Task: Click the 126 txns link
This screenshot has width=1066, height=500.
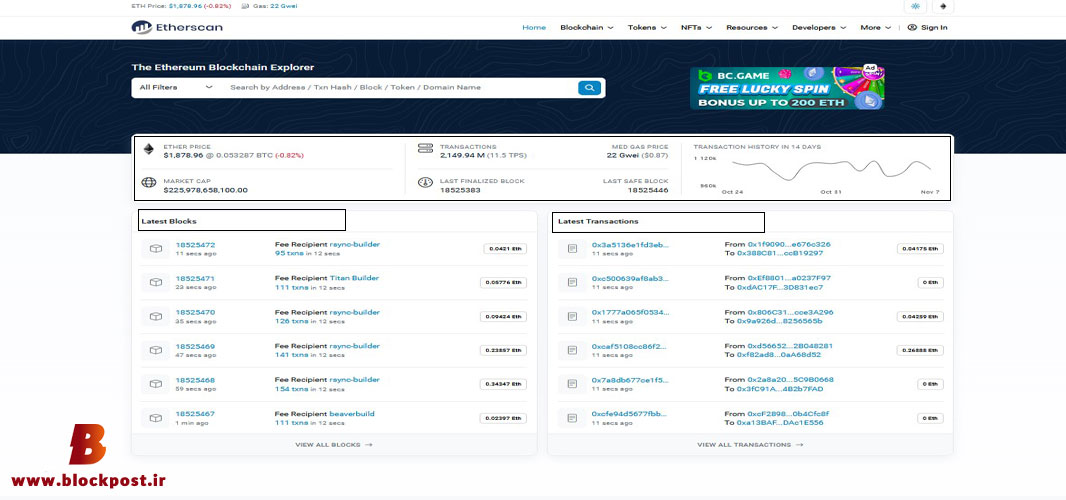Action: click(x=291, y=321)
